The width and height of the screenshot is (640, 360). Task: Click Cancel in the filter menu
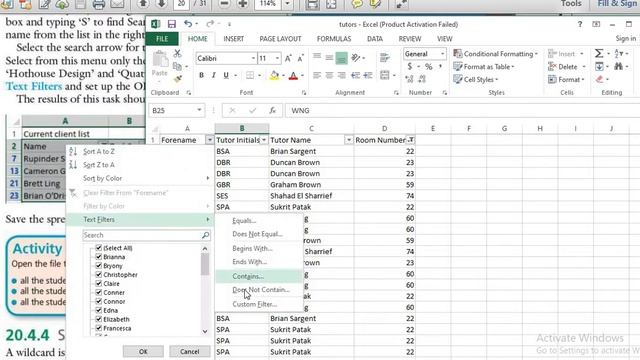click(x=190, y=351)
